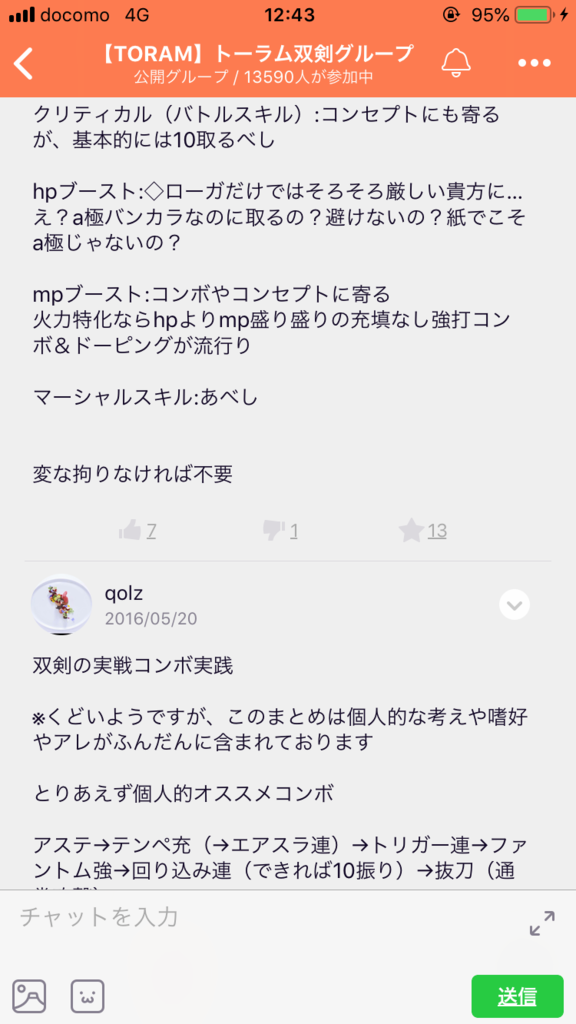Expand the chat input to fullscreen
This screenshot has height=1024, width=576.
pyautogui.click(x=542, y=923)
